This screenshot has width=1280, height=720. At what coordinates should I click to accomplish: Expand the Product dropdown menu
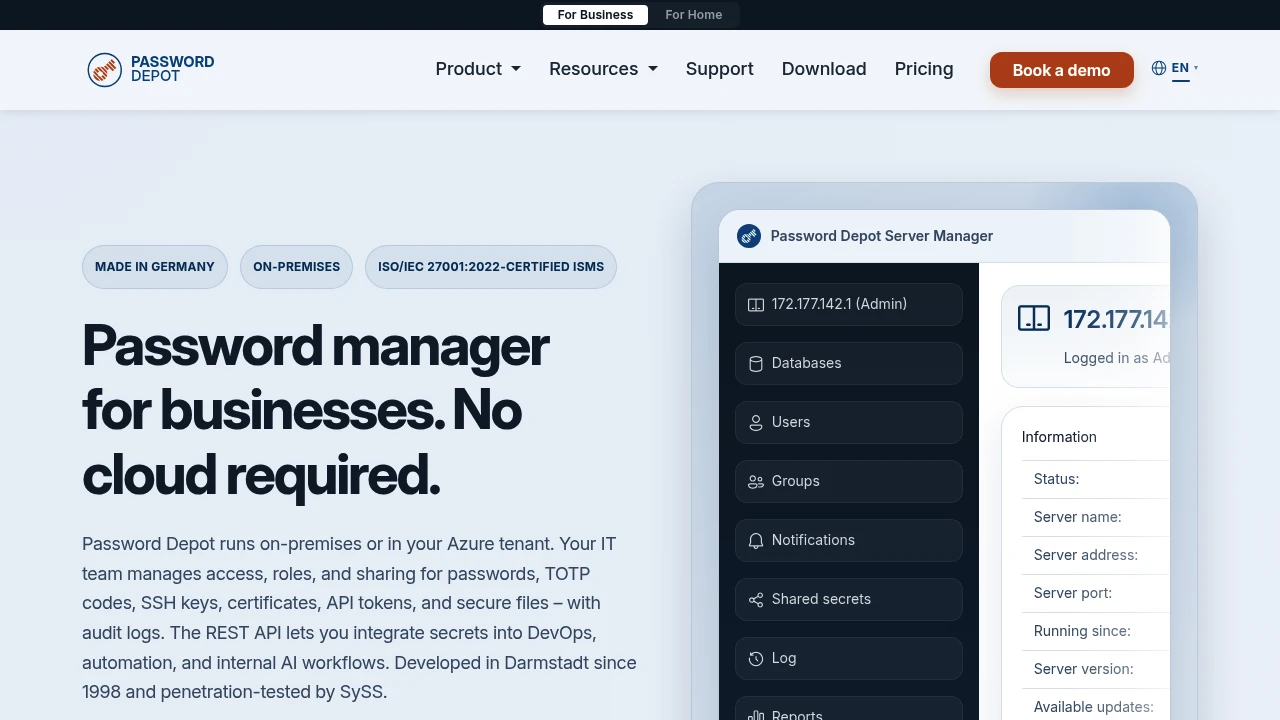478,69
